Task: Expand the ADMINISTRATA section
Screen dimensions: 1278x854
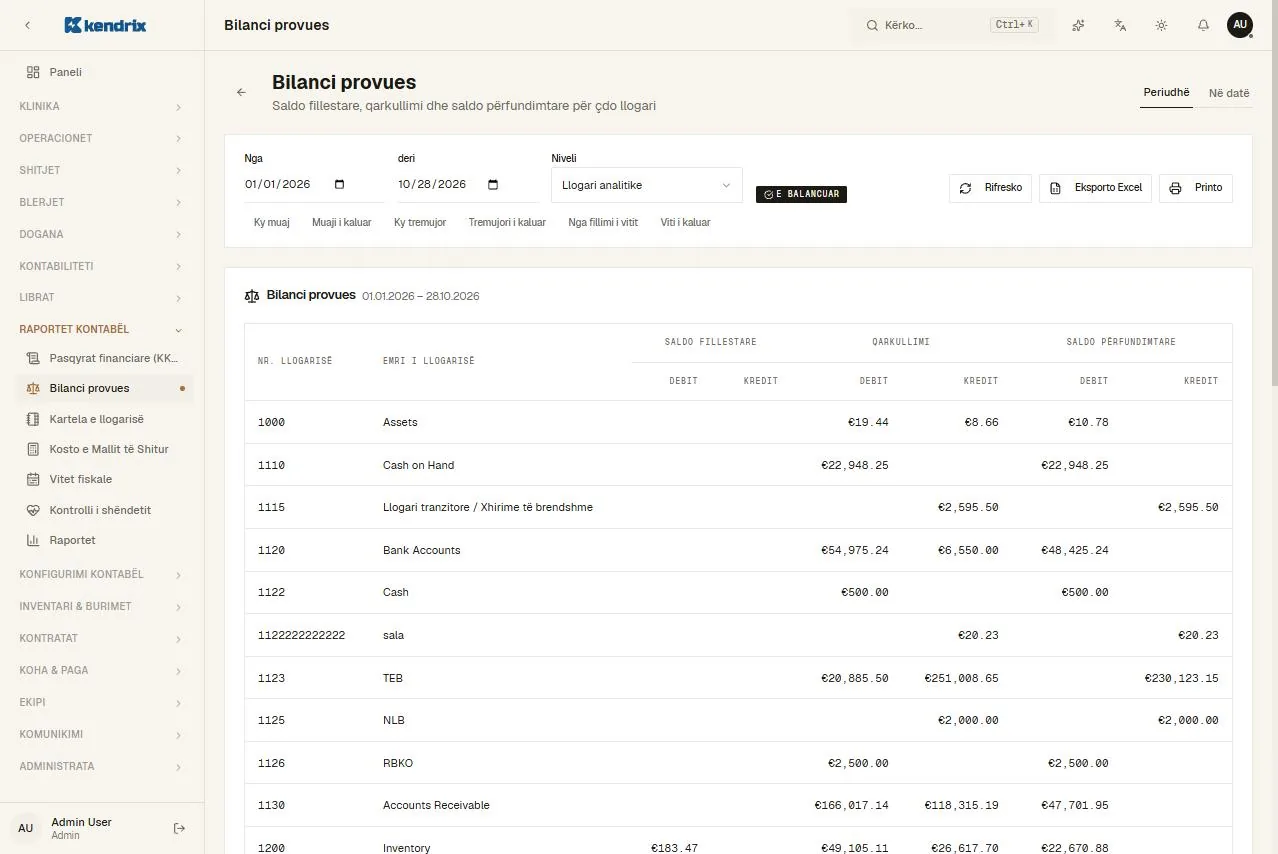Action: (x=102, y=766)
